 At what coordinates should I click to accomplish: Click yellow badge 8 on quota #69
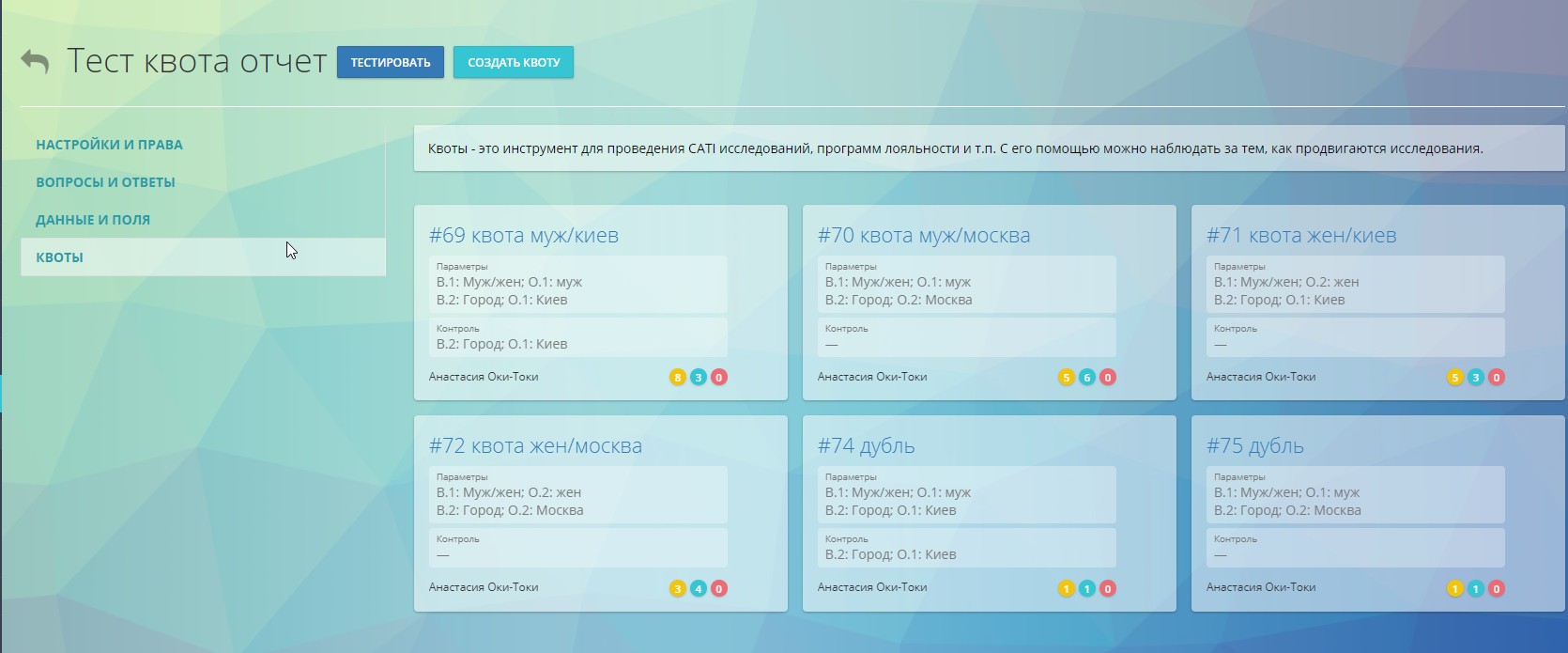[x=677, y=378]
